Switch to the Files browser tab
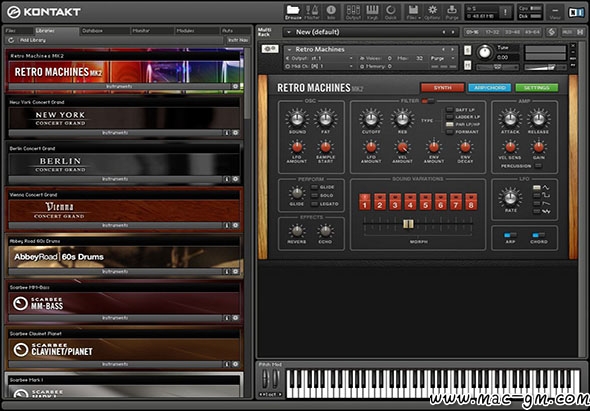This screenshot has width=590, height=411. [18, 31]
